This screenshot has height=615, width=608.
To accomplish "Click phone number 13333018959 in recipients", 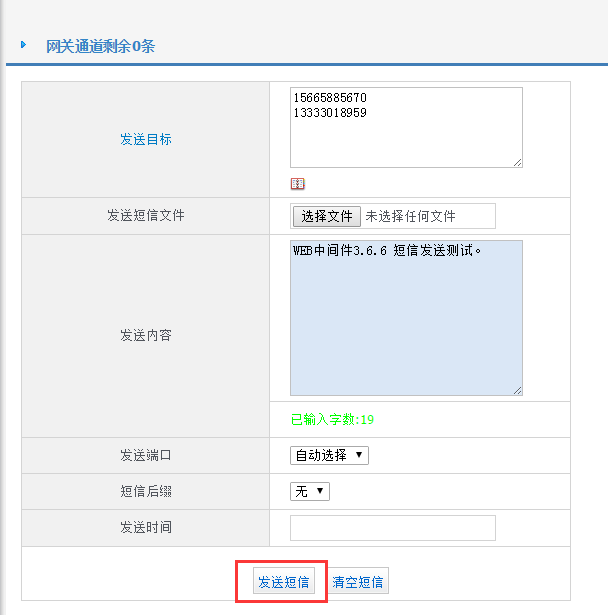I will click(330, 113).
